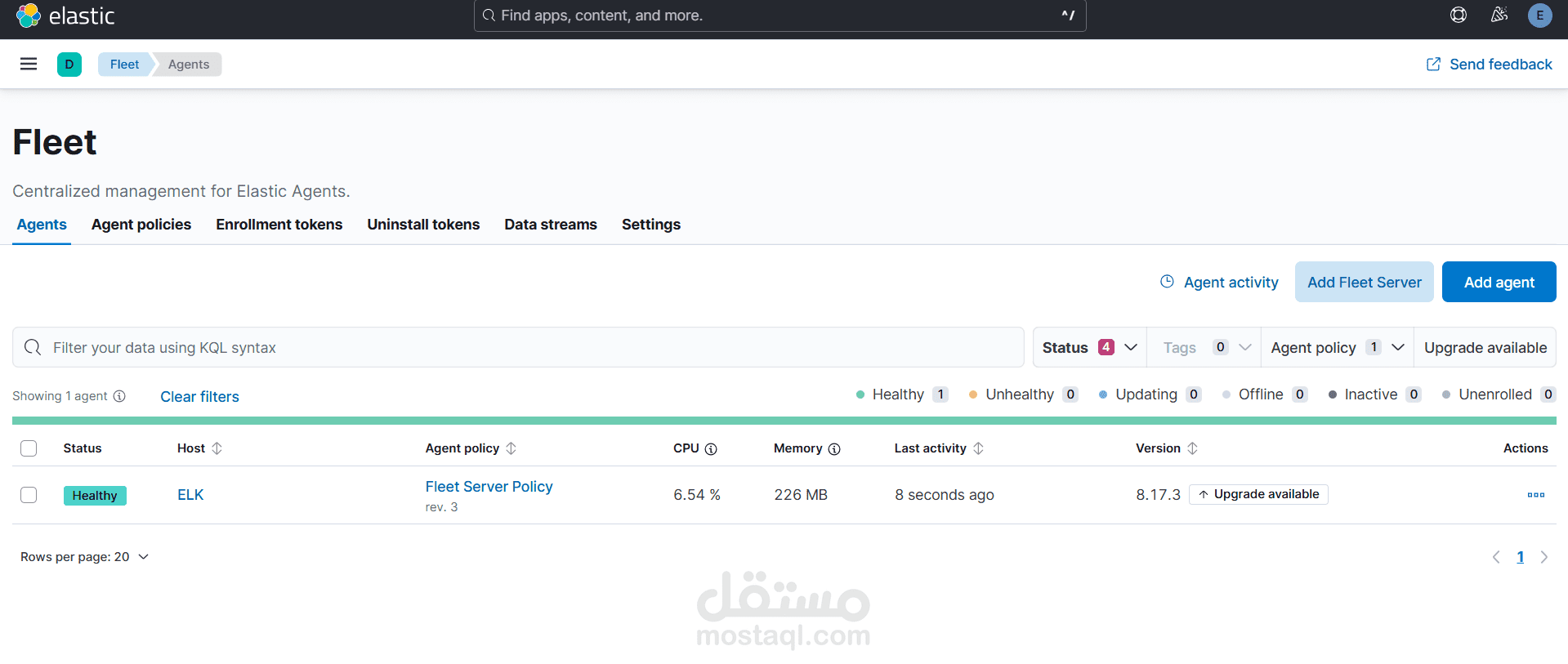
Task: Click the 8.17.3 version value
Action: [x=1158, y=495]
